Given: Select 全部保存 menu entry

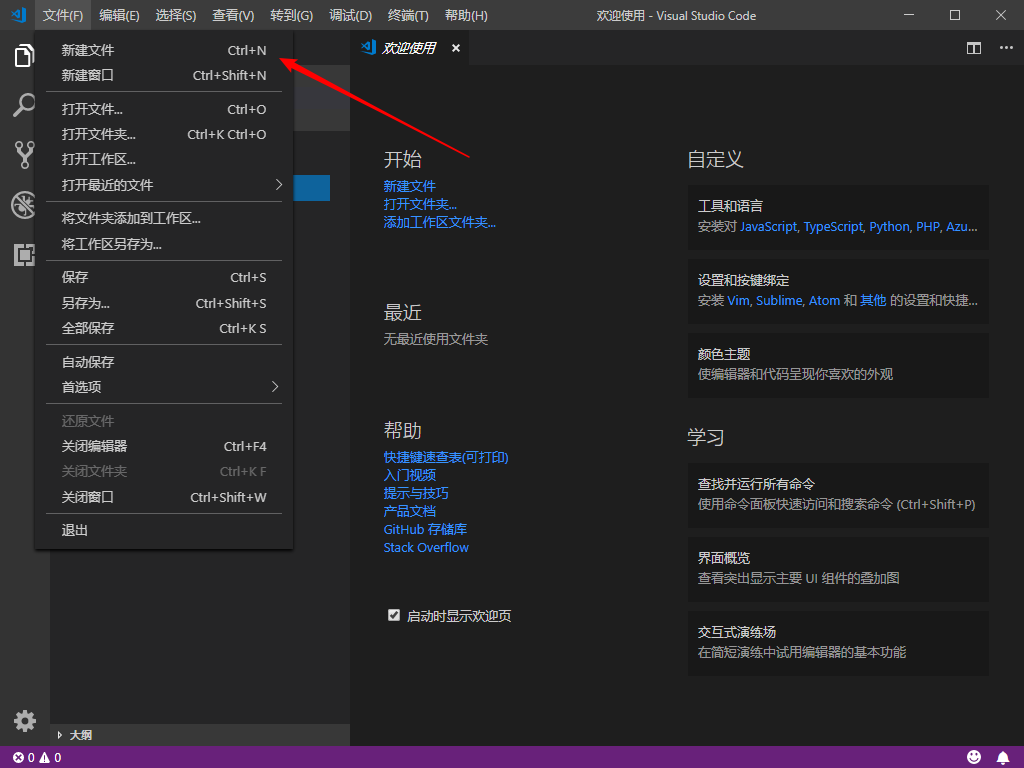Looking at the screenshot, I should point(164,328).
